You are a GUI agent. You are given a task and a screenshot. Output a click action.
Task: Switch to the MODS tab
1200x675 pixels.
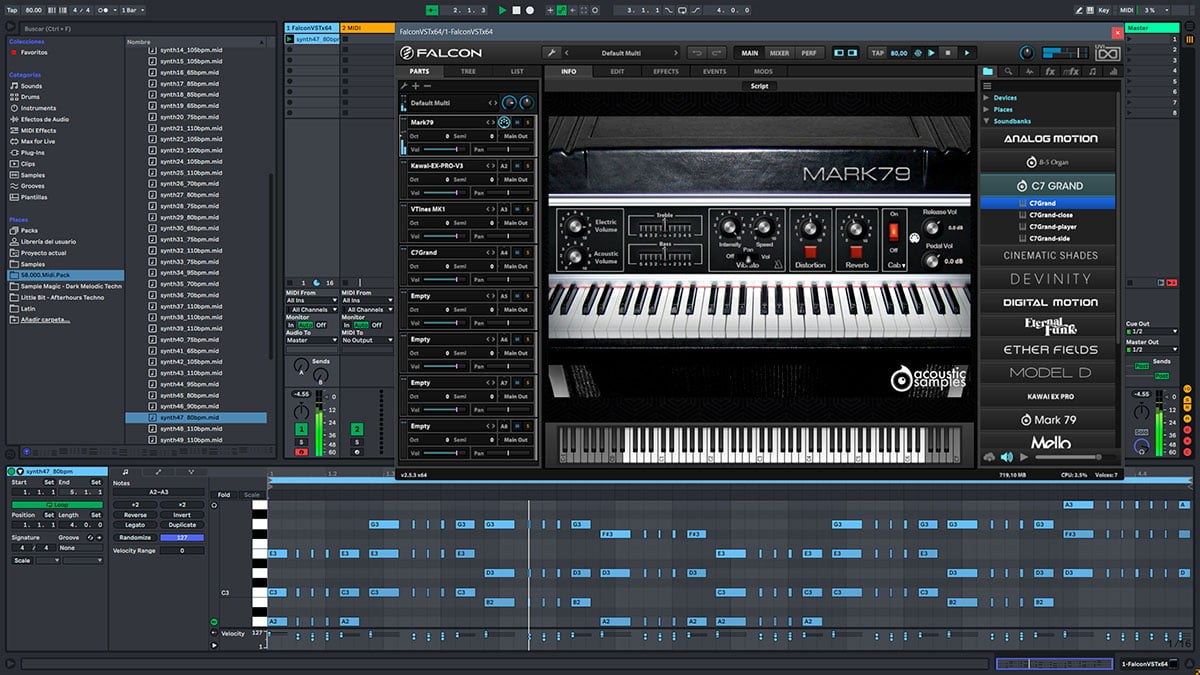[x=763, y=72]
